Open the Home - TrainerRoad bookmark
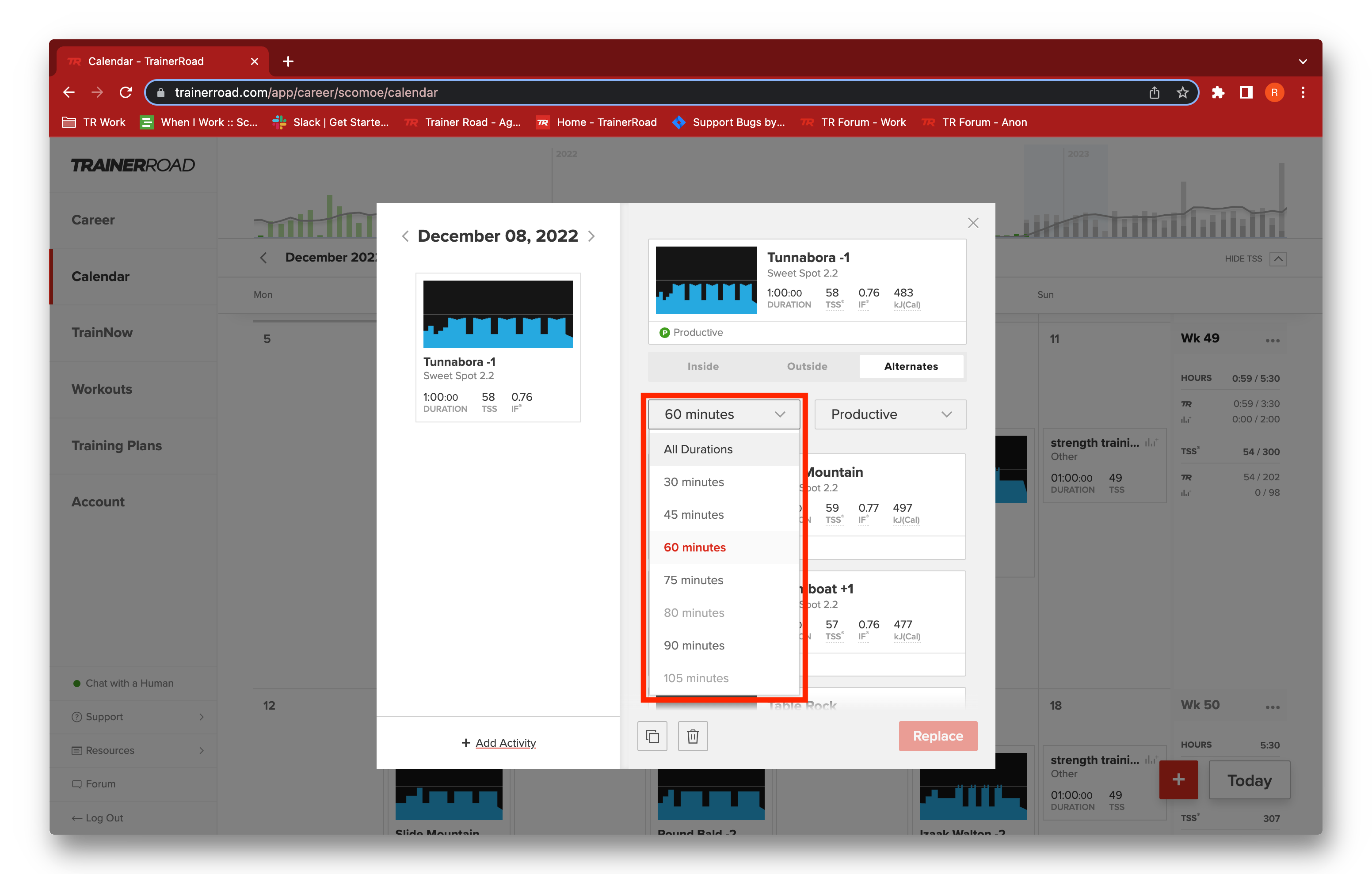 597,122
